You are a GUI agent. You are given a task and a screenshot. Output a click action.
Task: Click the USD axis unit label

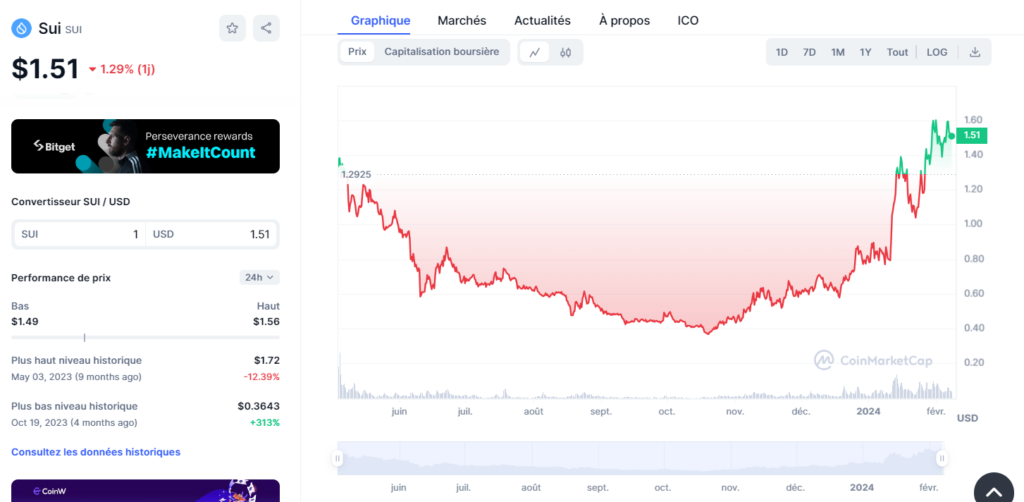[x=968, y=418]
